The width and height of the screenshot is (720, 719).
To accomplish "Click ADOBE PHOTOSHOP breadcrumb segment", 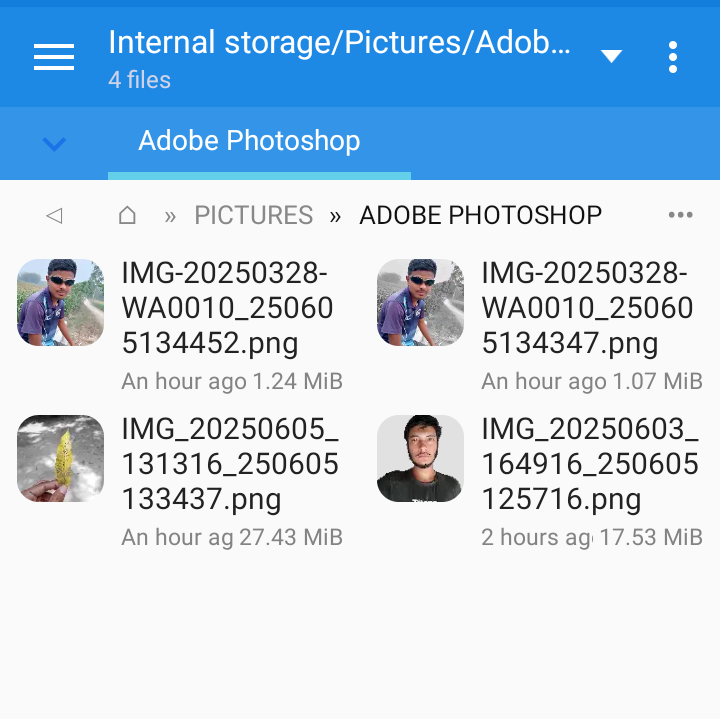I will click(480, 215).
